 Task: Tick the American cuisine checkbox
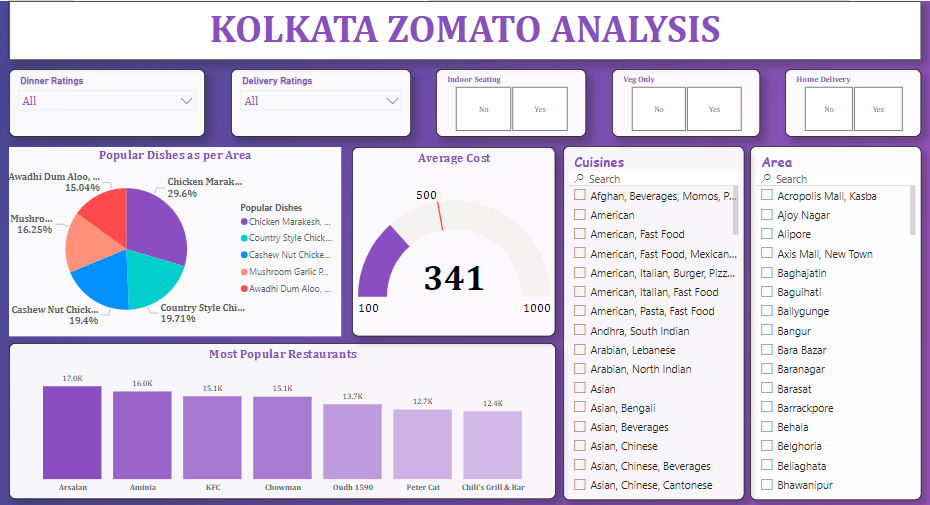(580, 214)
